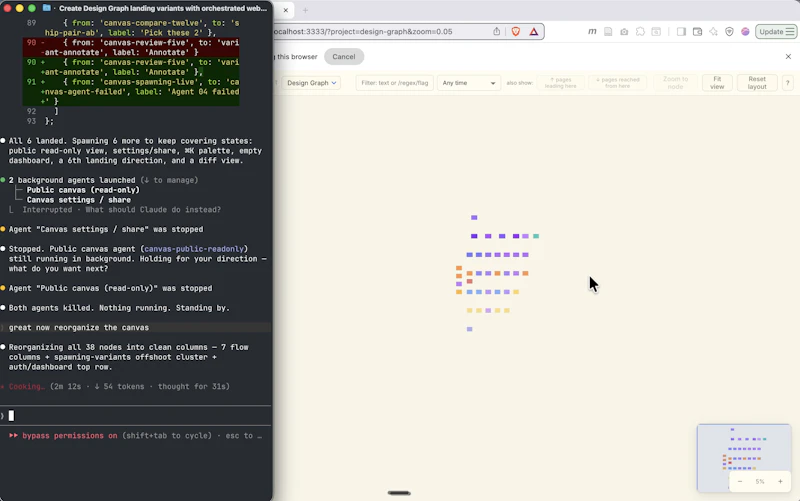This screenshot has width=800, height=501.
Task: Toggle the browser sidebar panel icon
Action: coord(681,32)
